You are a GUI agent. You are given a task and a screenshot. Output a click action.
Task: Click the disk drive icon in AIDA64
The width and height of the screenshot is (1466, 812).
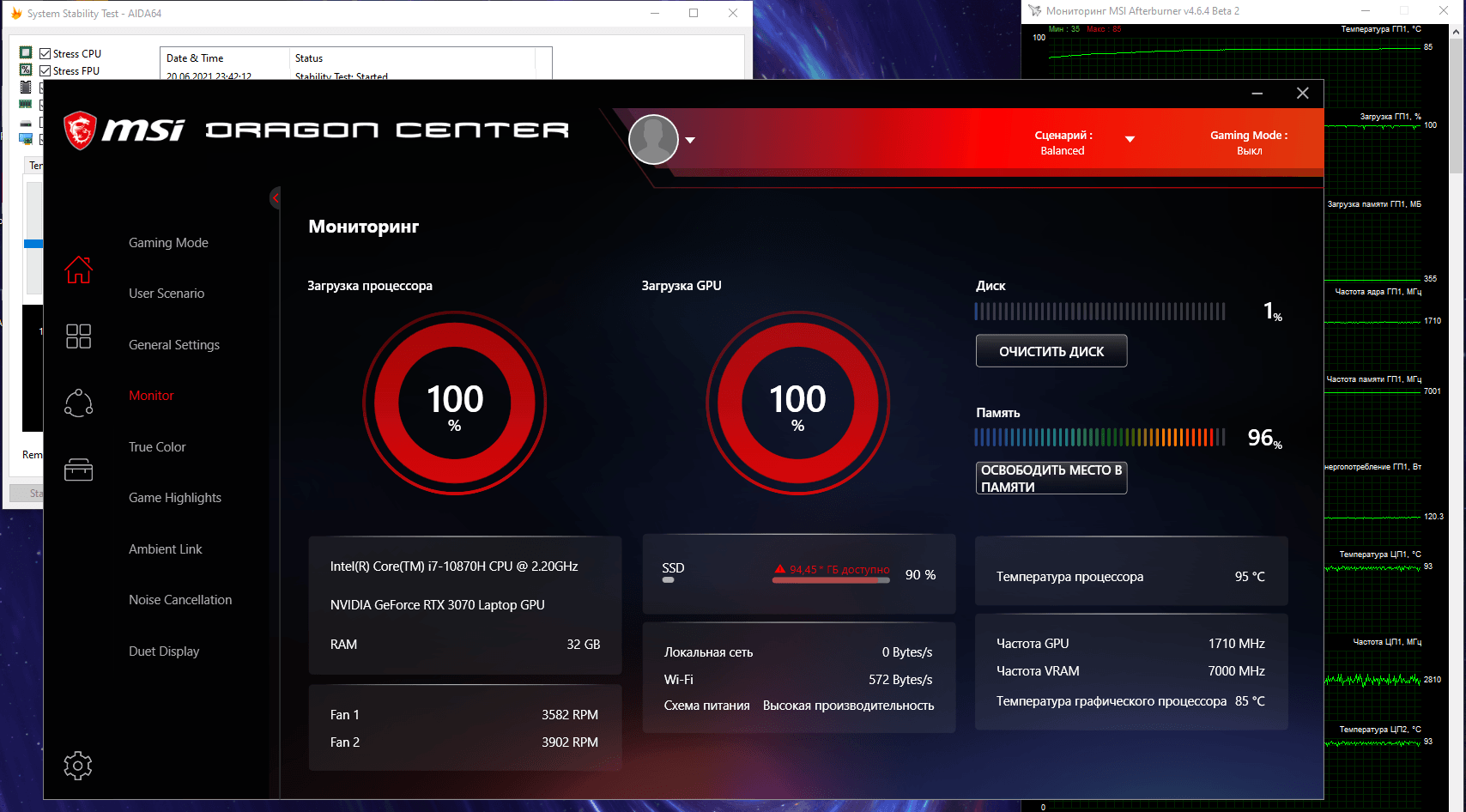(x=26, y=123)
